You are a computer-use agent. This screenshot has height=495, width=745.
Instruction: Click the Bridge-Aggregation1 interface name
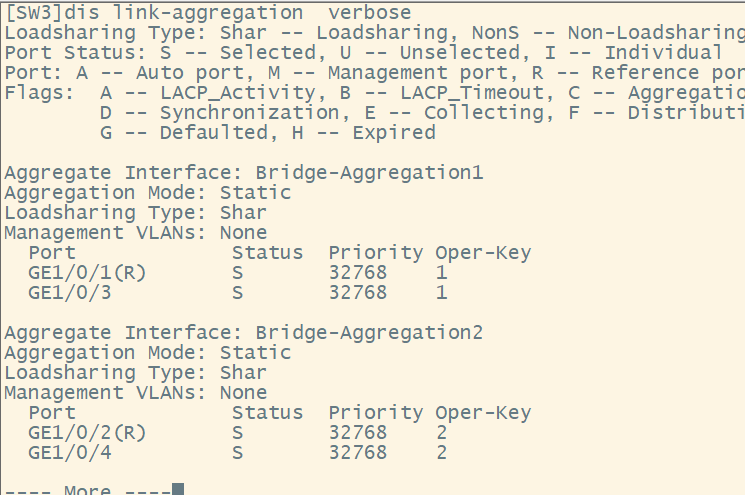(369, 172)
